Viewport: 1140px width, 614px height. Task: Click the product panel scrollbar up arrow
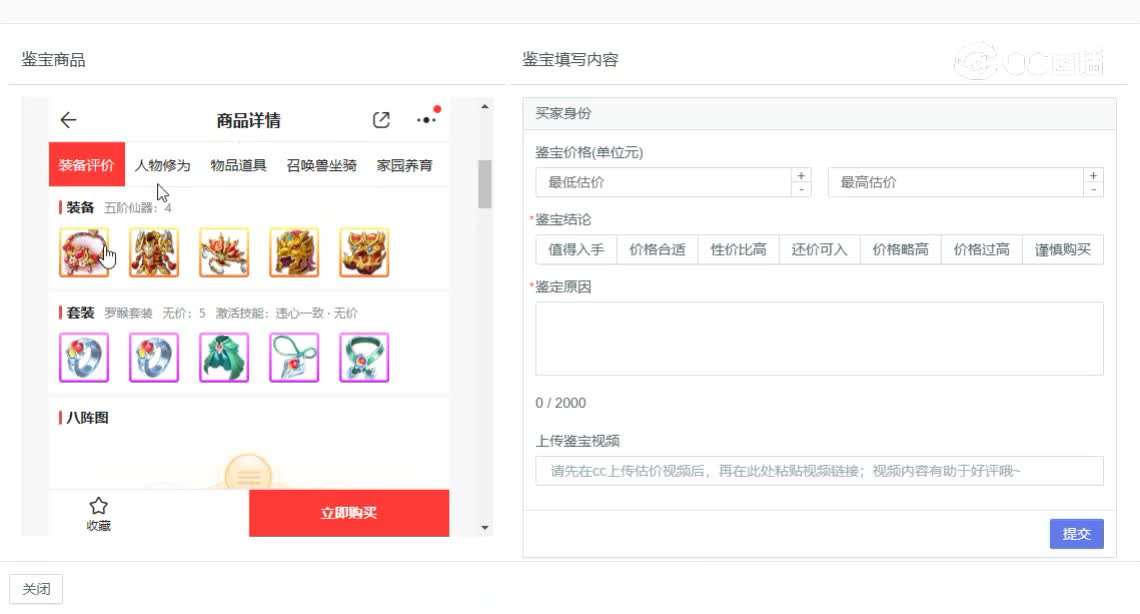[x=485, y=107]
